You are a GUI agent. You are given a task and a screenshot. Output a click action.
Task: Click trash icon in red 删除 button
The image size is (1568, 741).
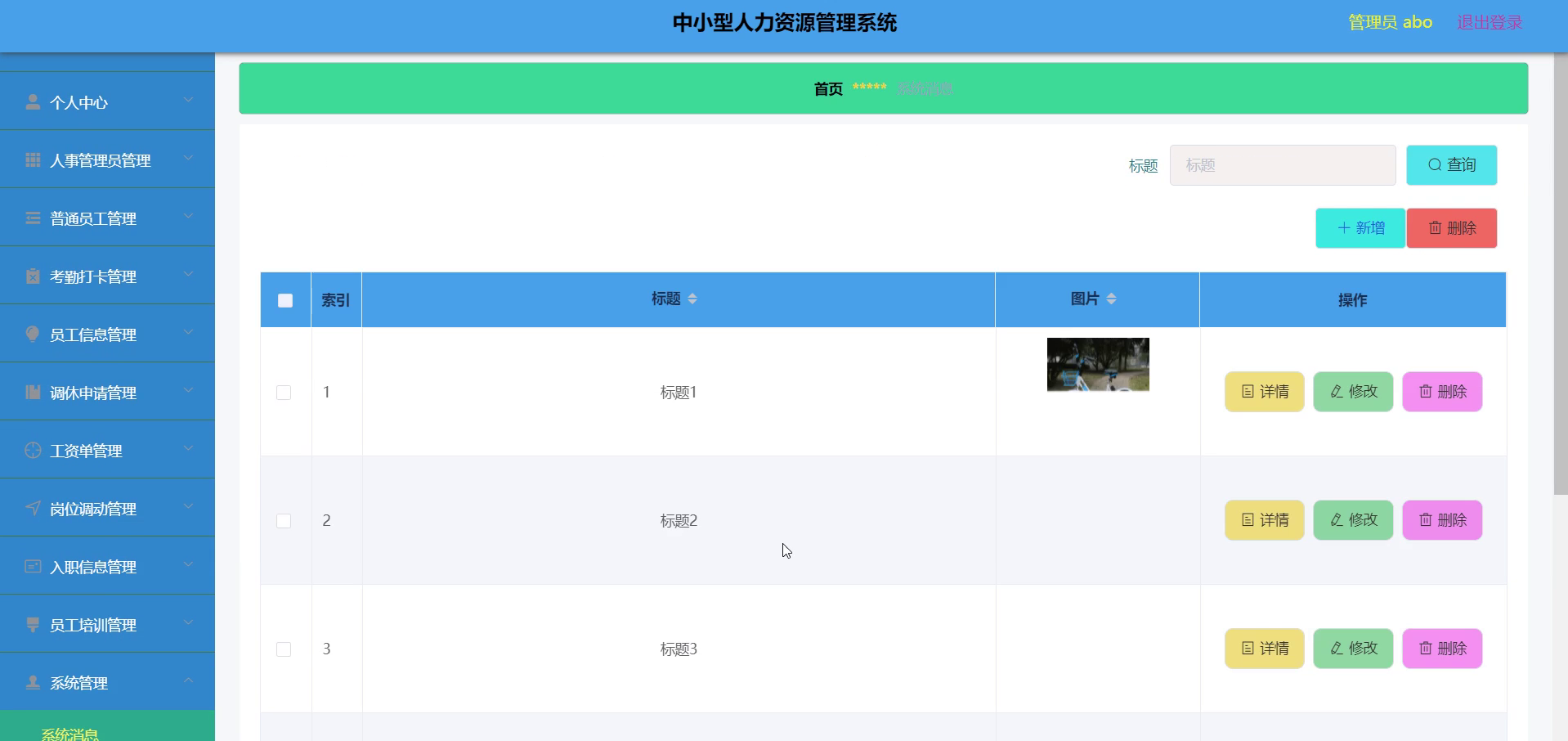pyautogui.click(x=1435, y=228)
